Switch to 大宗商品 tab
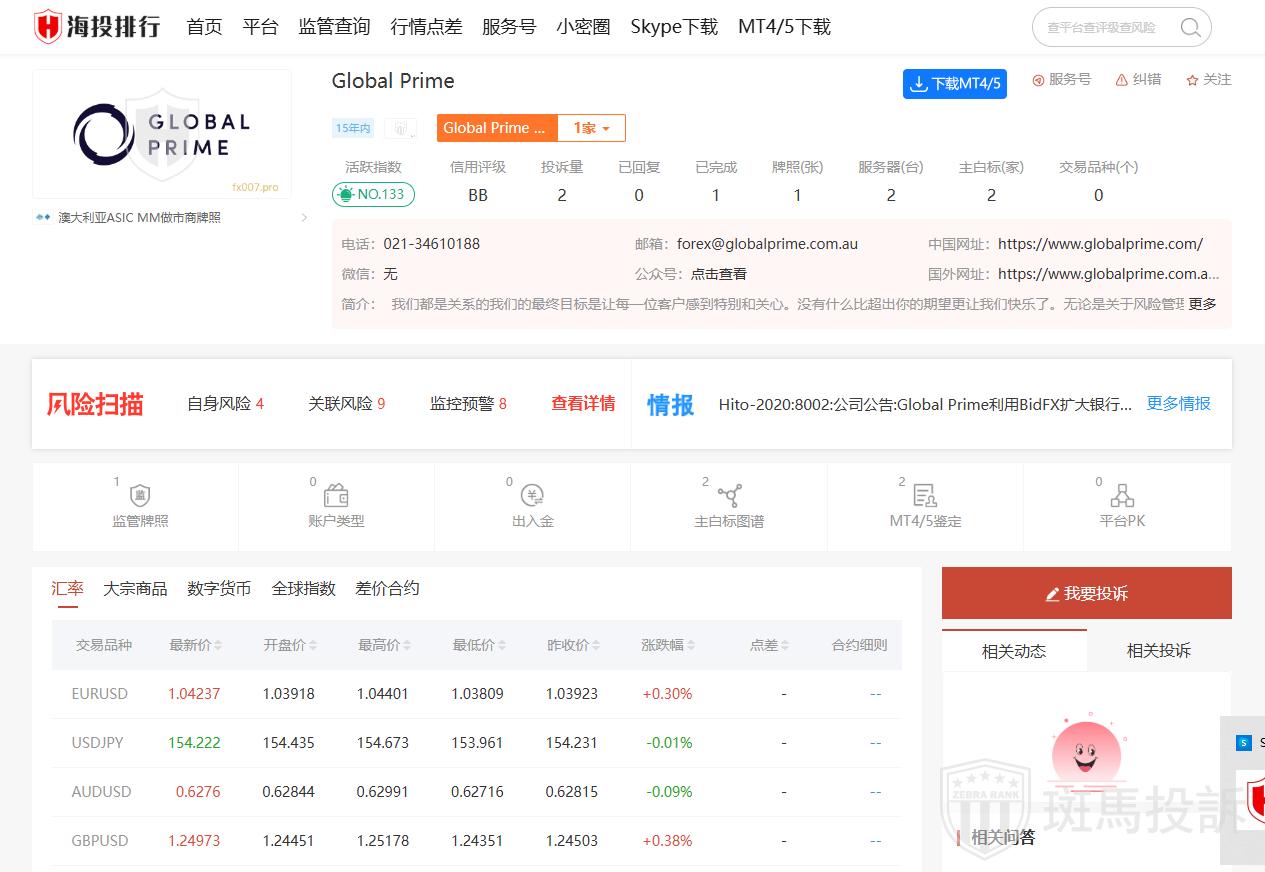The width and height of the screenshot is (1265, 872). (135, 589)
